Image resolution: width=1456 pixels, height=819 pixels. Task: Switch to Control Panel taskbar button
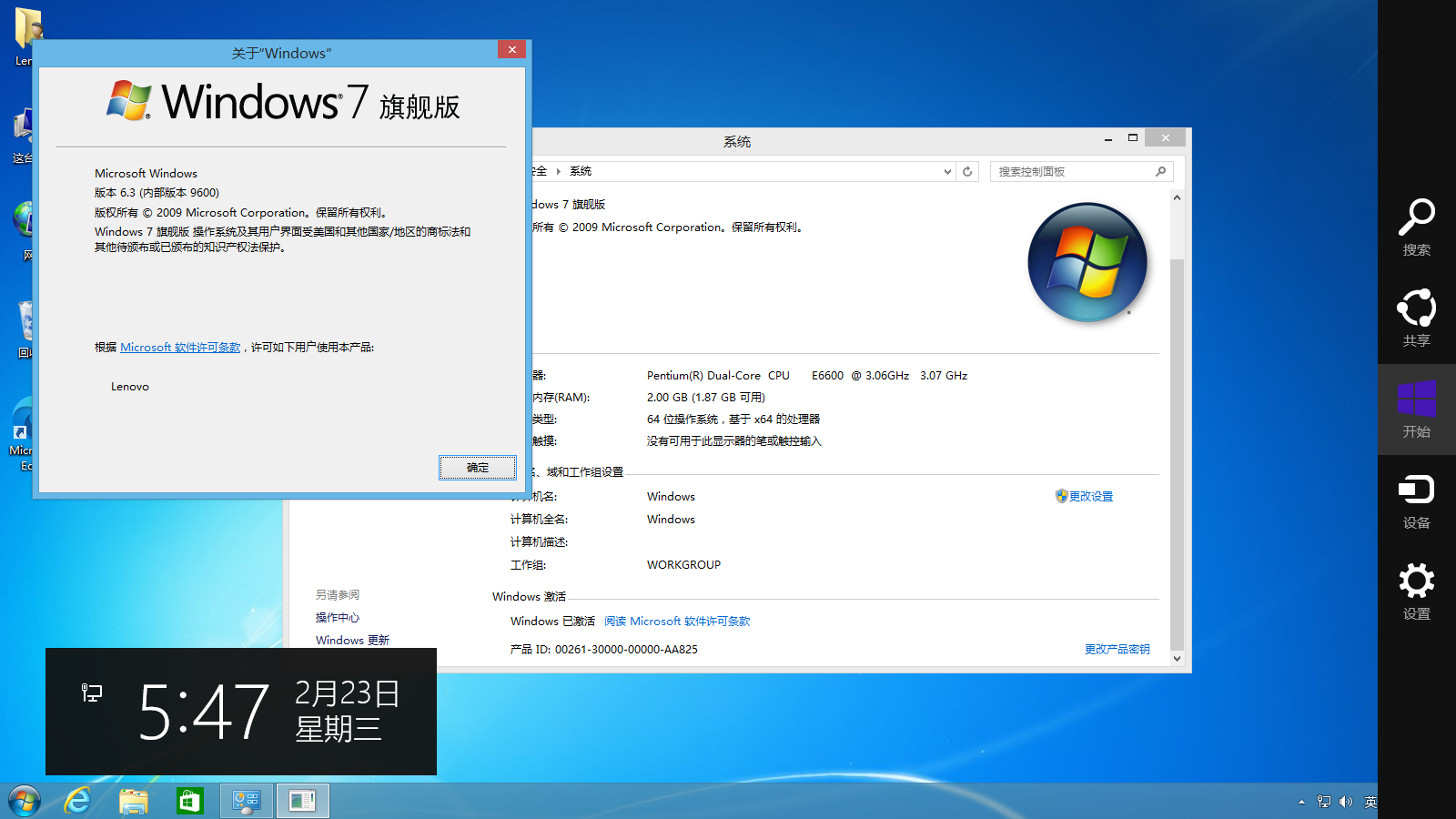(x=247, y=801)
